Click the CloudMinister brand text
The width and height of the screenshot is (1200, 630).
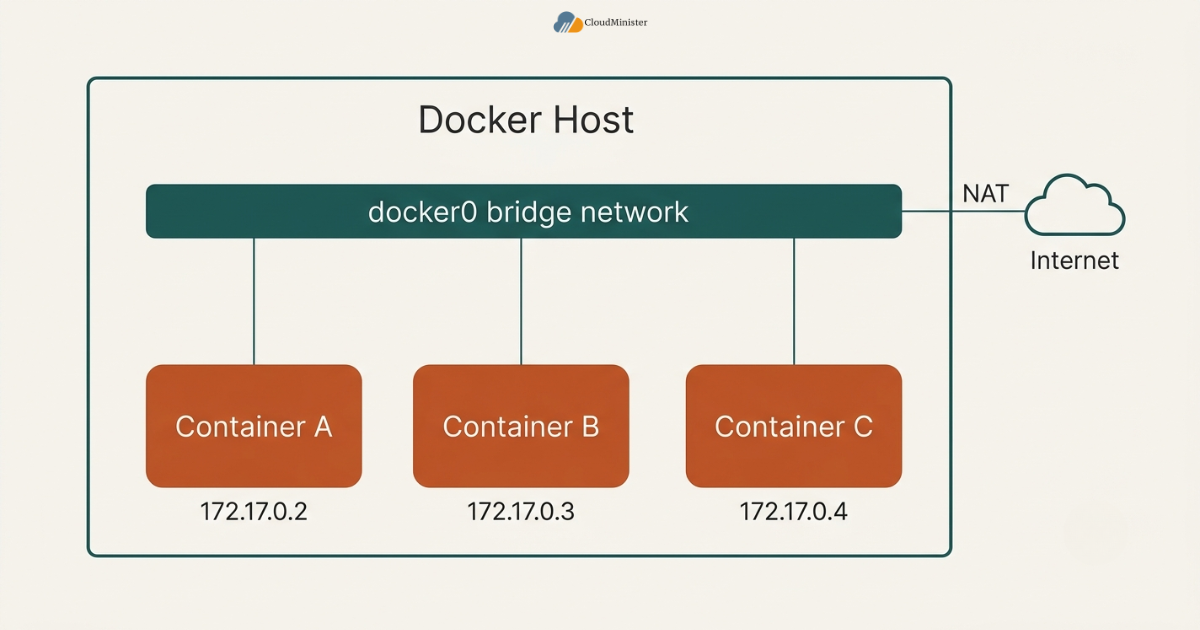click(616, 22)
